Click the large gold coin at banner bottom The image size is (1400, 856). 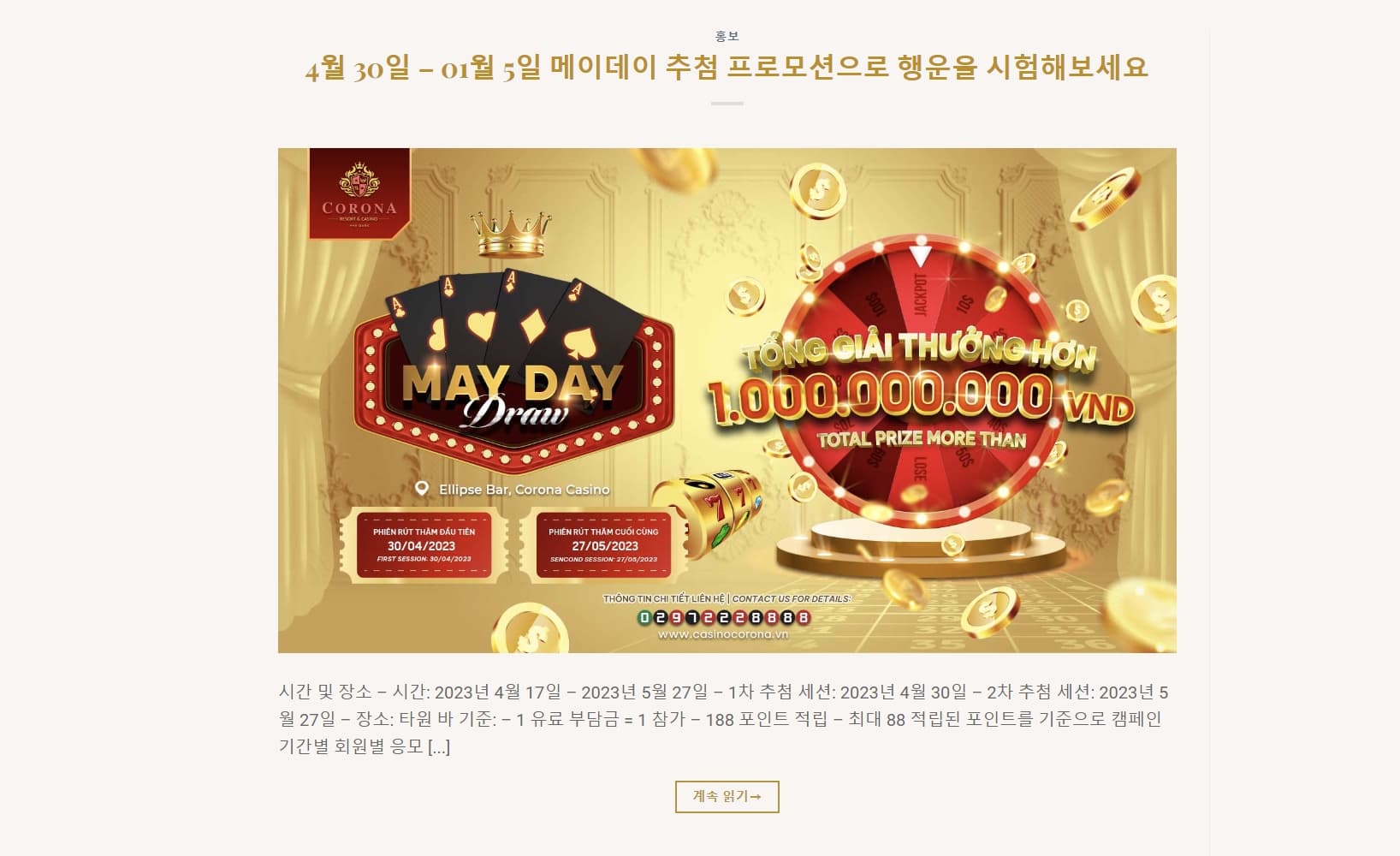[531, 629]
